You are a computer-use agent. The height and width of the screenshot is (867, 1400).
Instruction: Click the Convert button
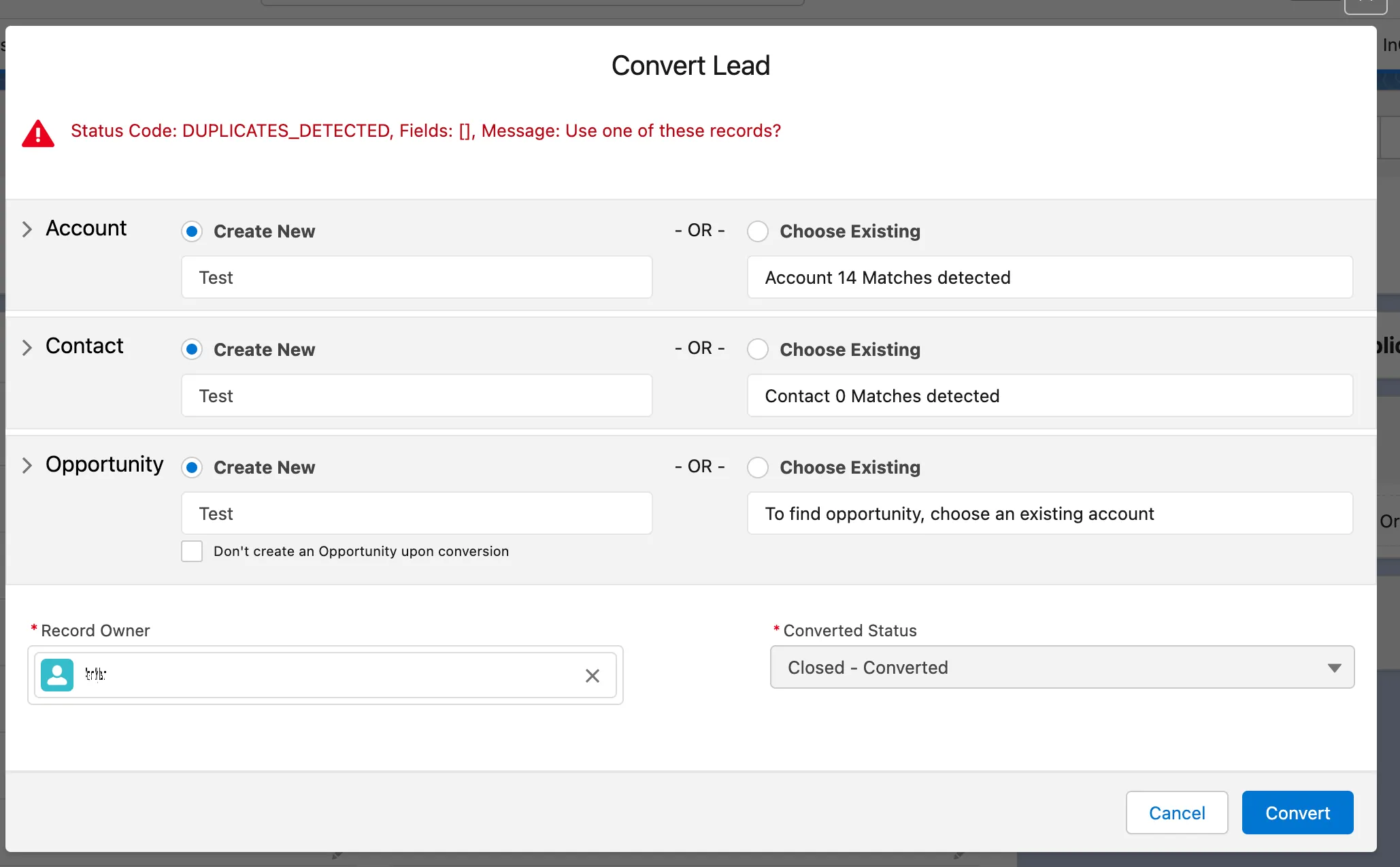1297,813
